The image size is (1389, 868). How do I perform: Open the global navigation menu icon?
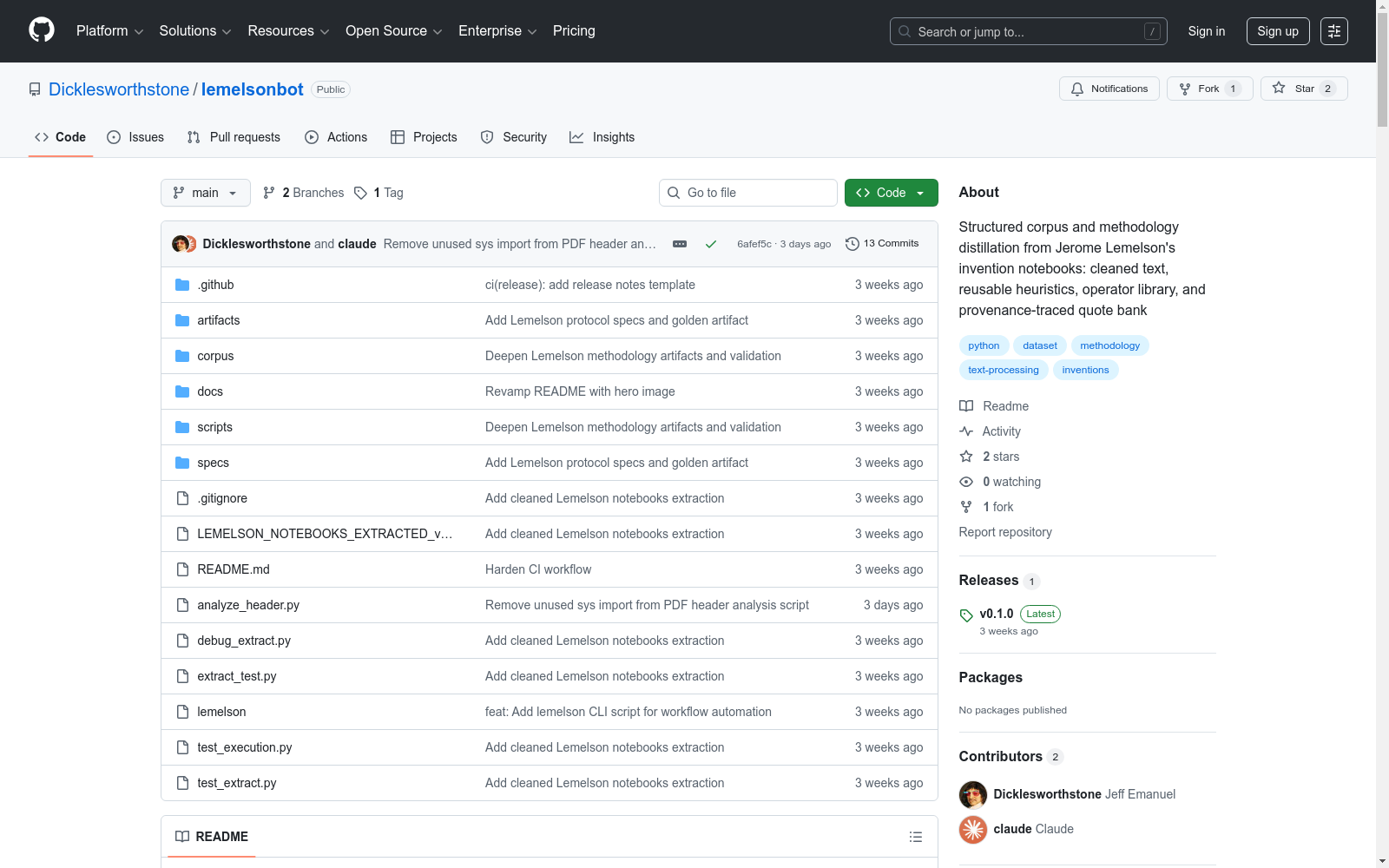[1334, 31]
